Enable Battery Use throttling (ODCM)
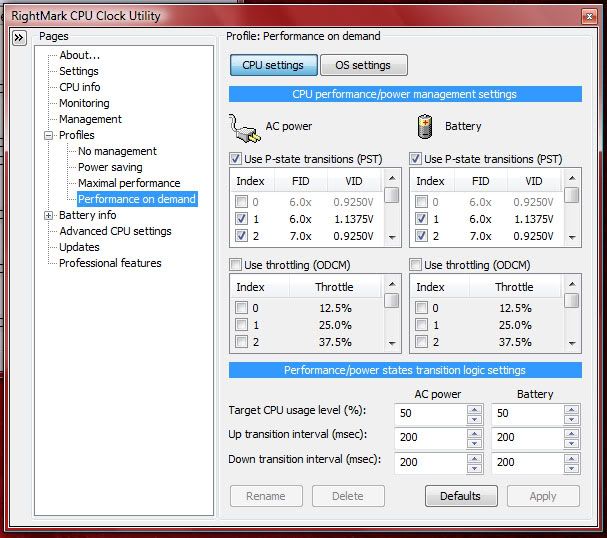This screenshot has height=538, width=607. point(415,265)
